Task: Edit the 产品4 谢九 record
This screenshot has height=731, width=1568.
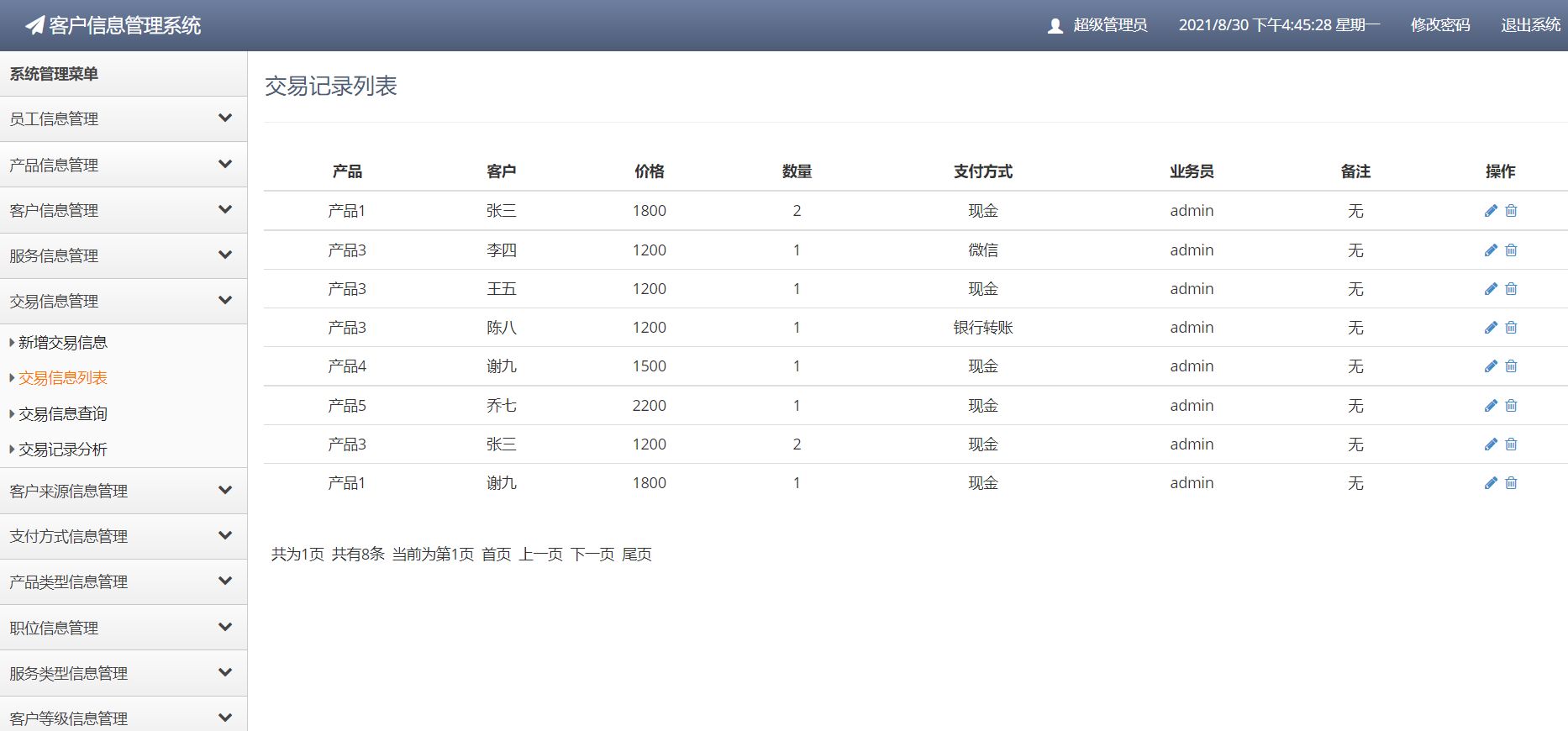Action: pos(1491,366)
